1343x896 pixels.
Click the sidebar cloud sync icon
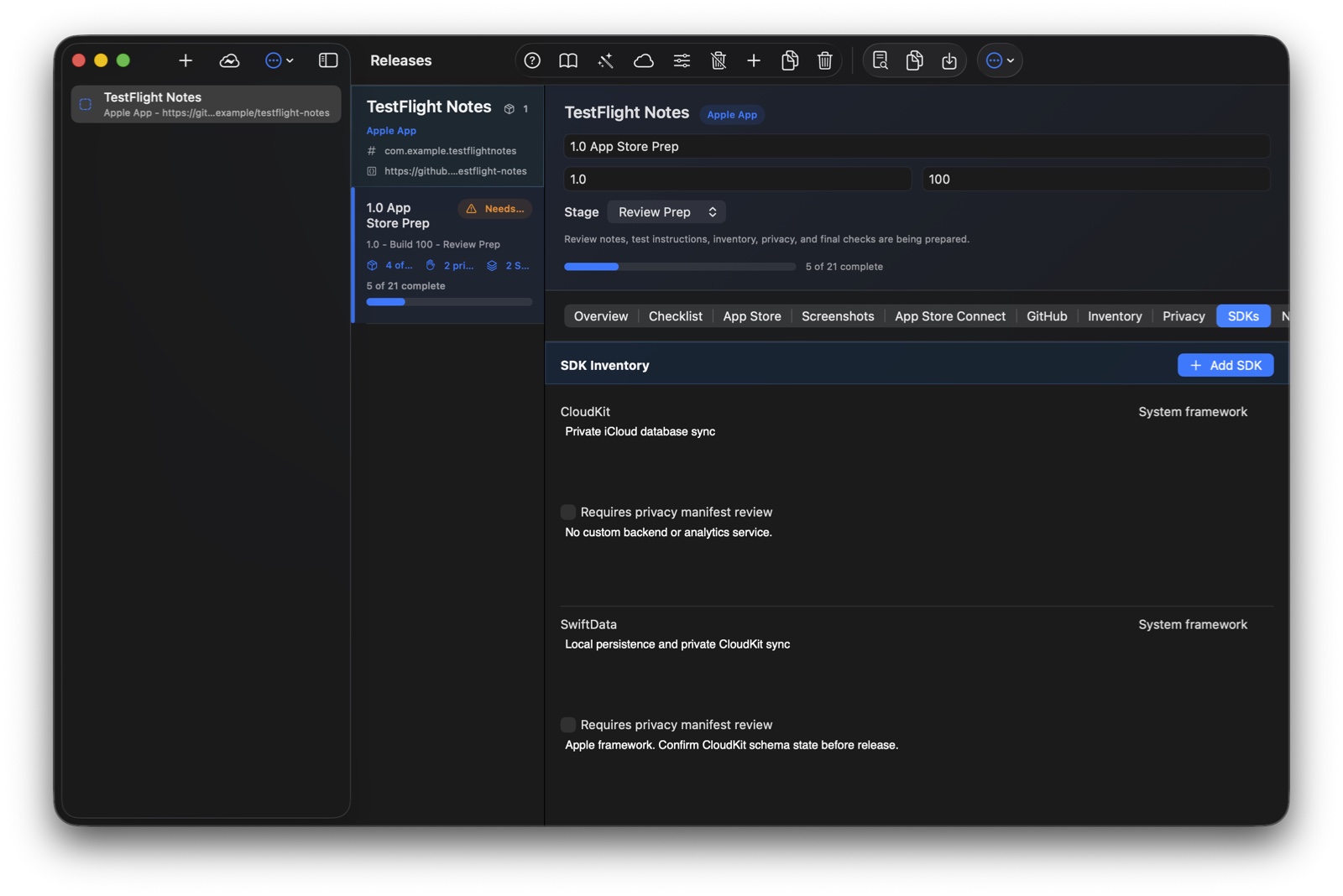tap(229, 60)
